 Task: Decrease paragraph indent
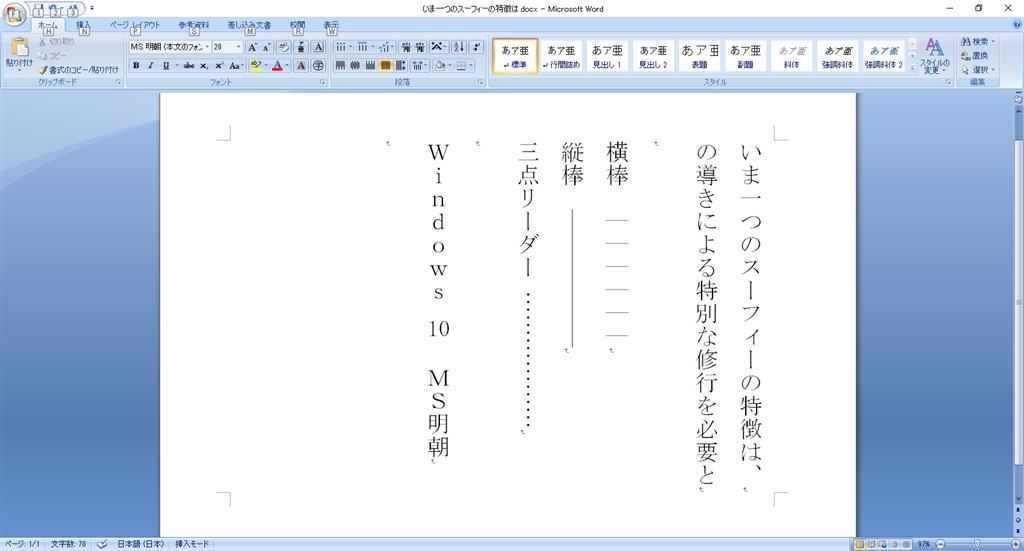[406, 47]
